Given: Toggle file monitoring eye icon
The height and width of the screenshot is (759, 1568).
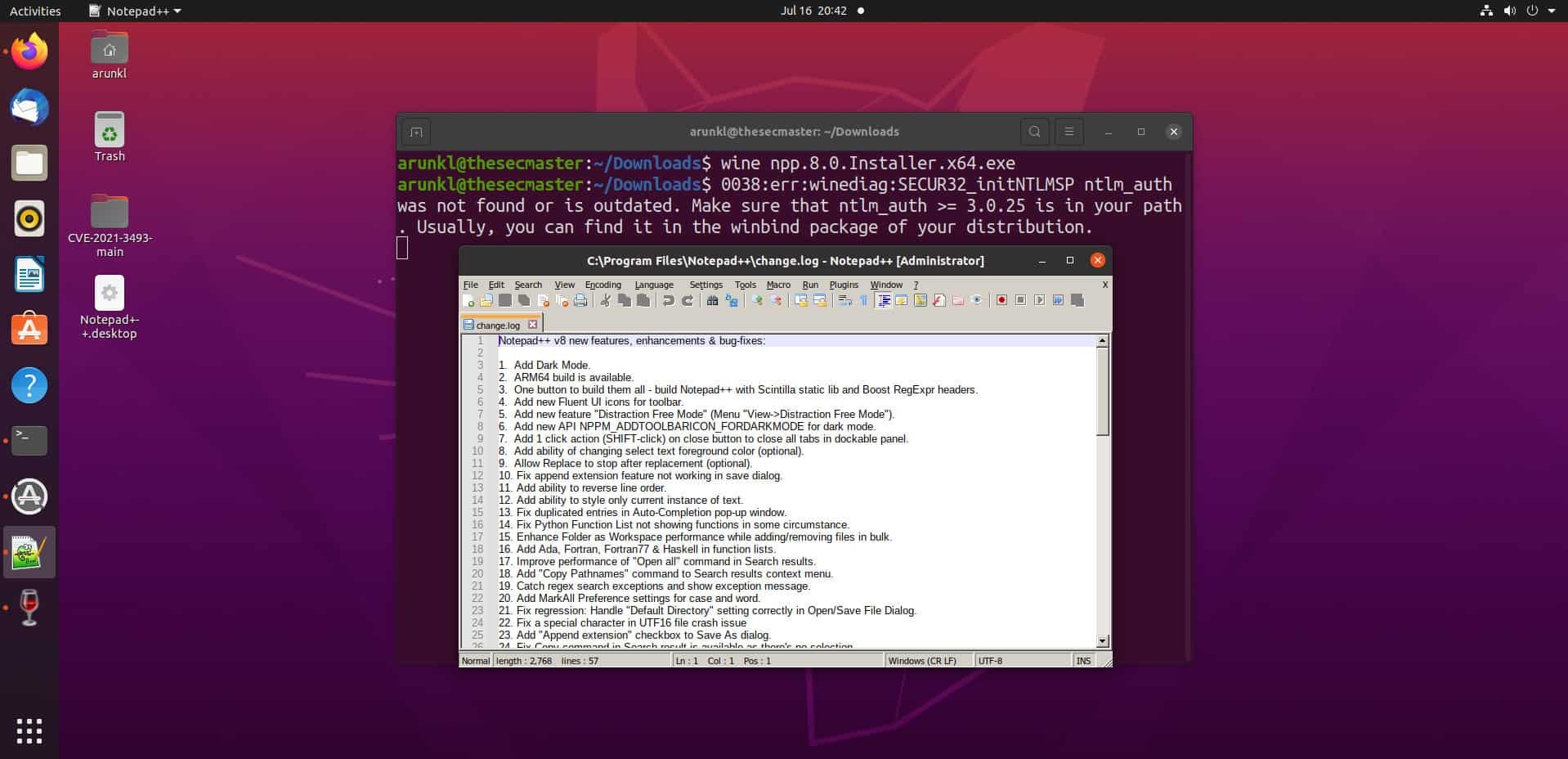Looking at the screenshot, I should point(977,301).
